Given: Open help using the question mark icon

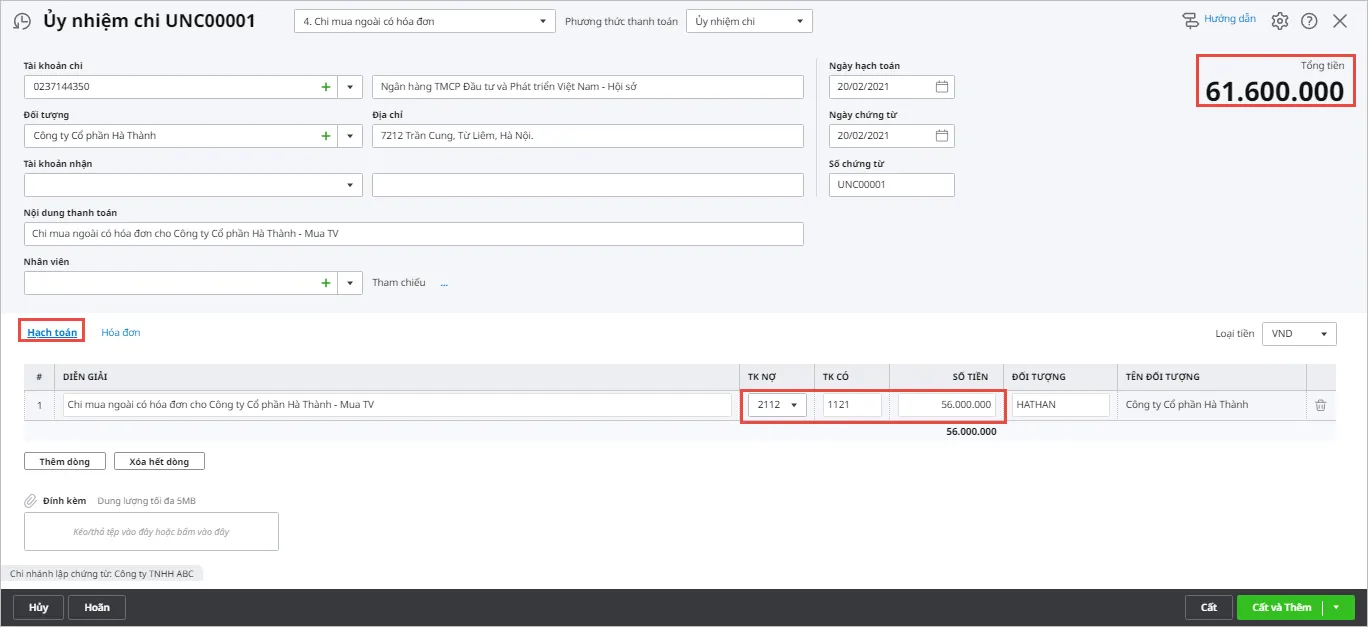Looking at the screenshot, I should pos(1310,19).
